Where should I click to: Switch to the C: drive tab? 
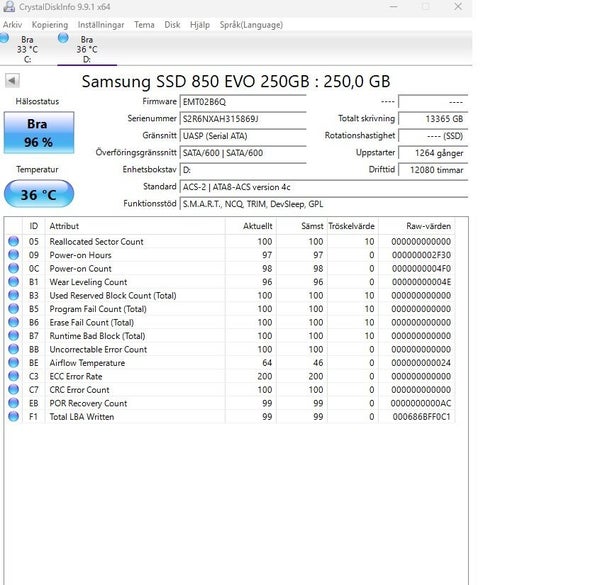27,49
